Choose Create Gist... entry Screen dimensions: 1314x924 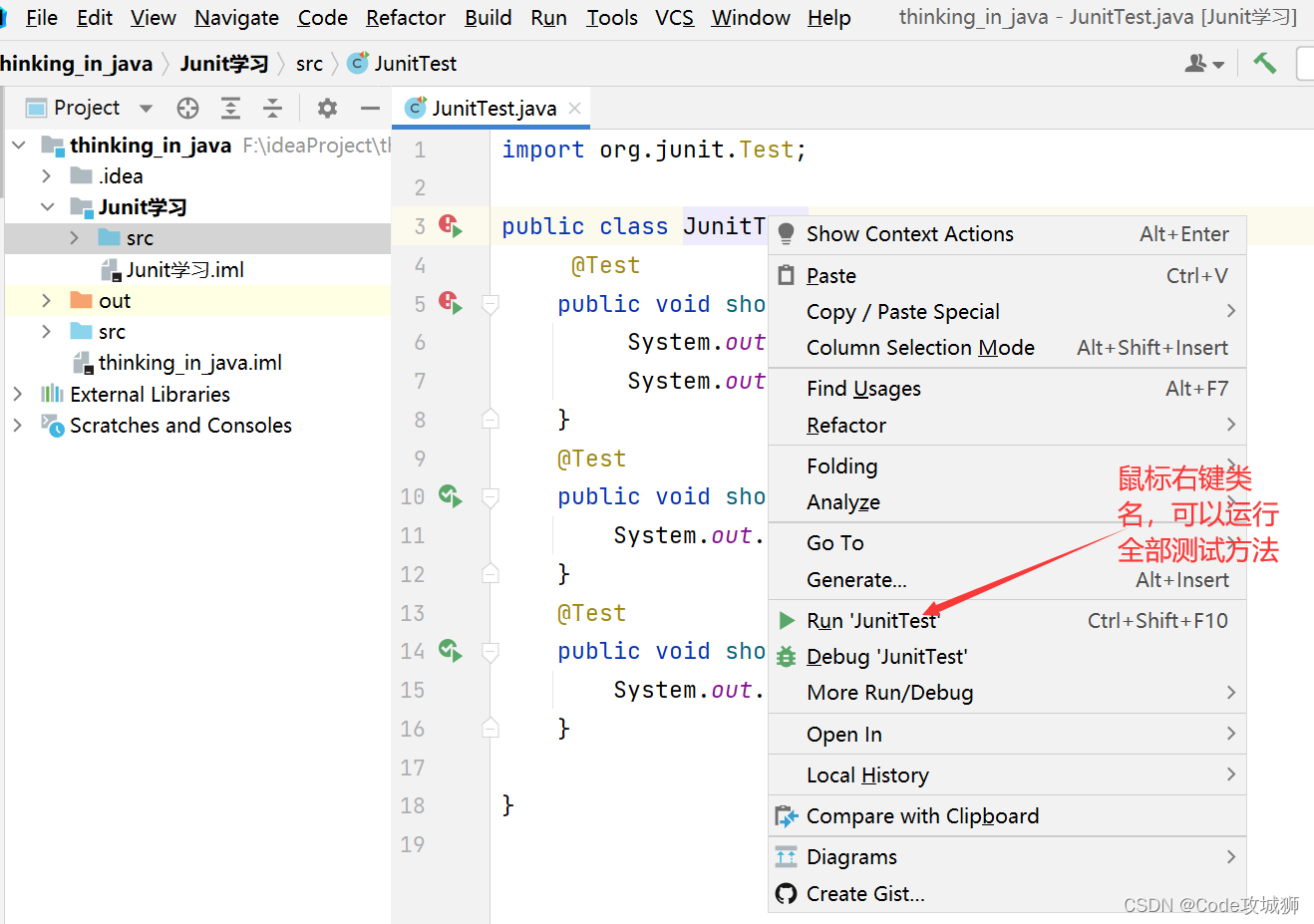click(1007, 894)
